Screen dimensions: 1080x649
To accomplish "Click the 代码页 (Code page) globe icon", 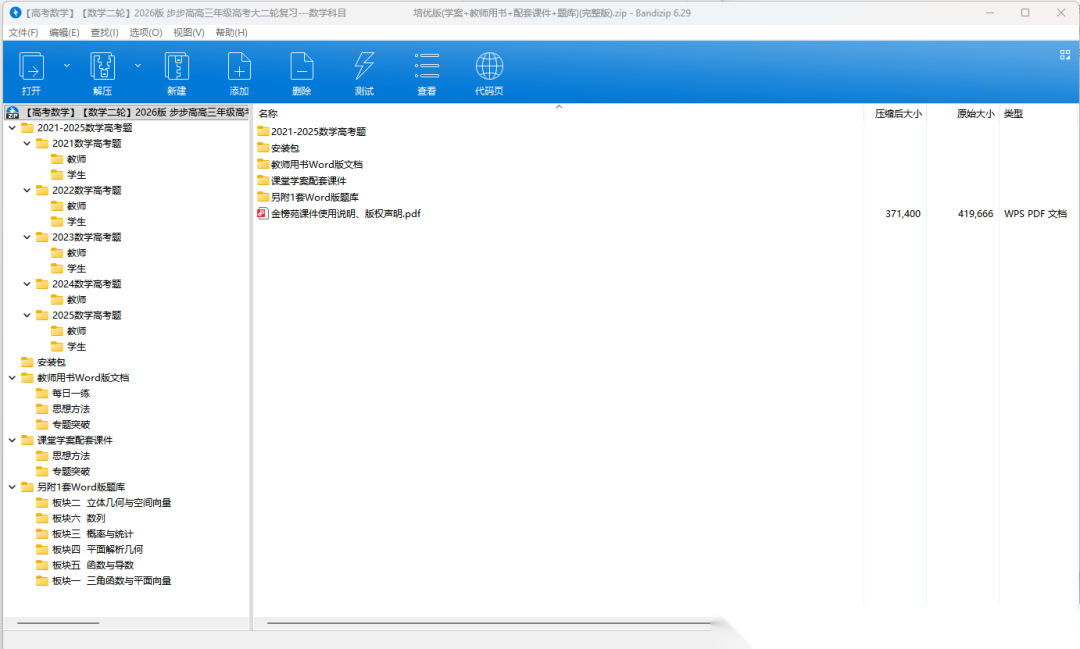I will [489, 67].
